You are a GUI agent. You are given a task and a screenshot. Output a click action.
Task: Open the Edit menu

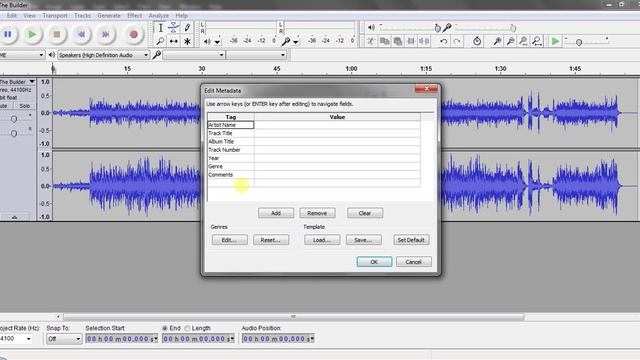click(x=11, y=16)
